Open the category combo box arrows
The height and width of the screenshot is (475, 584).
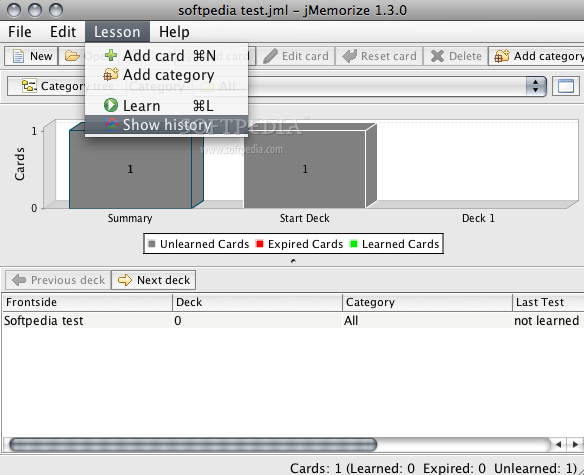pos(536,86)
